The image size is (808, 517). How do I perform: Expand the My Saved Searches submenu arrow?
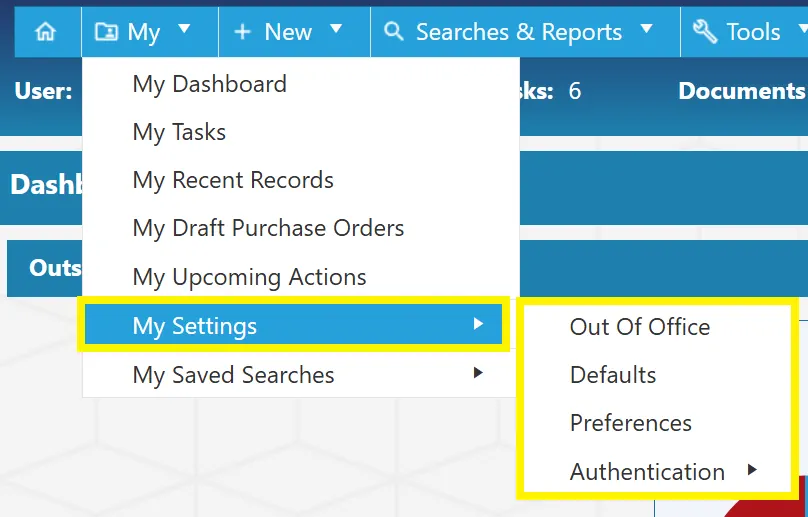(x=478, y=372)
